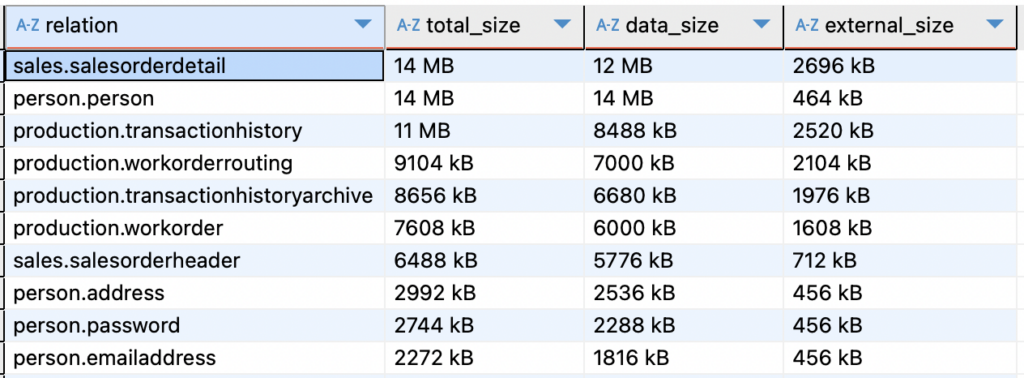Click the A-Z type icon in data_size header

point(608,25)
